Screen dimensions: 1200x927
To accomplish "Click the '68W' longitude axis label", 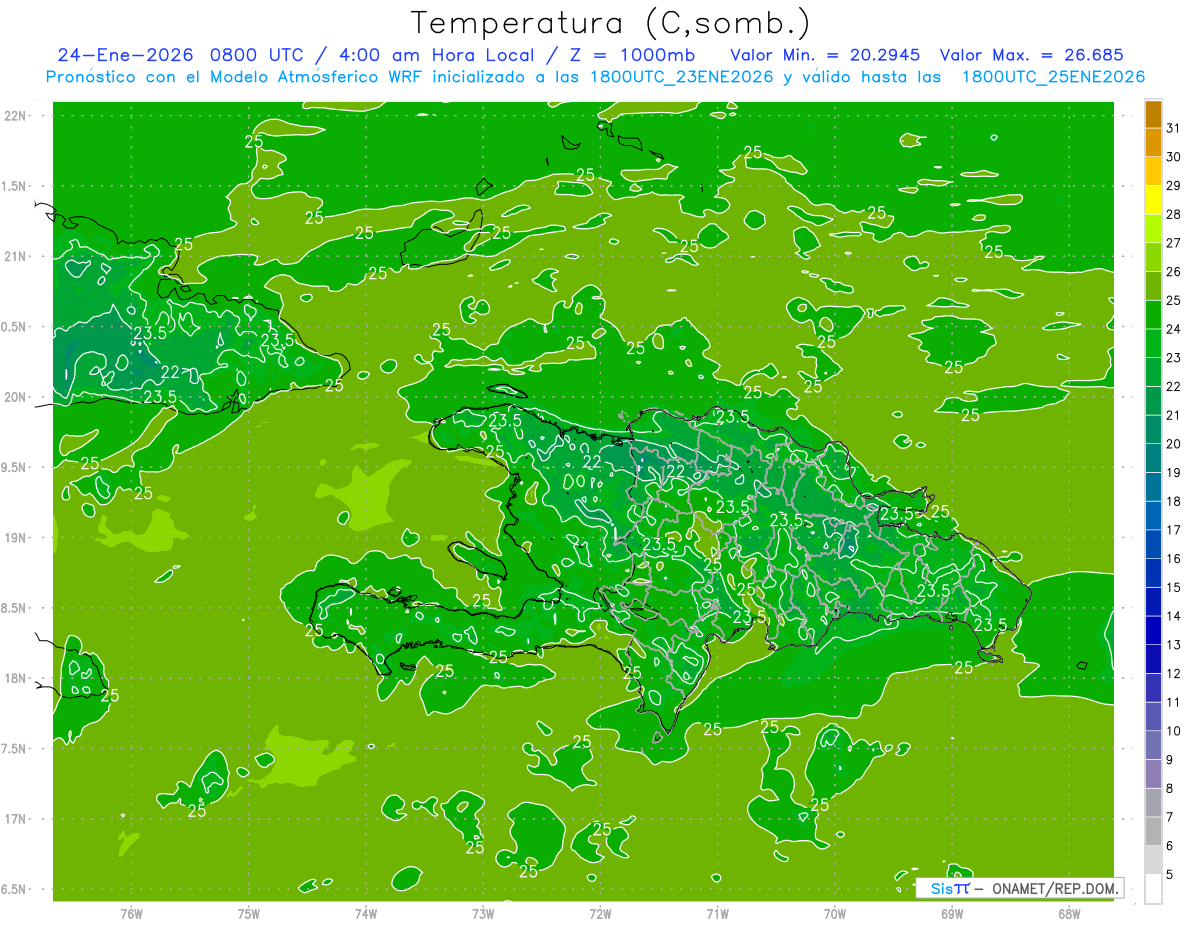I will 1069,914.
